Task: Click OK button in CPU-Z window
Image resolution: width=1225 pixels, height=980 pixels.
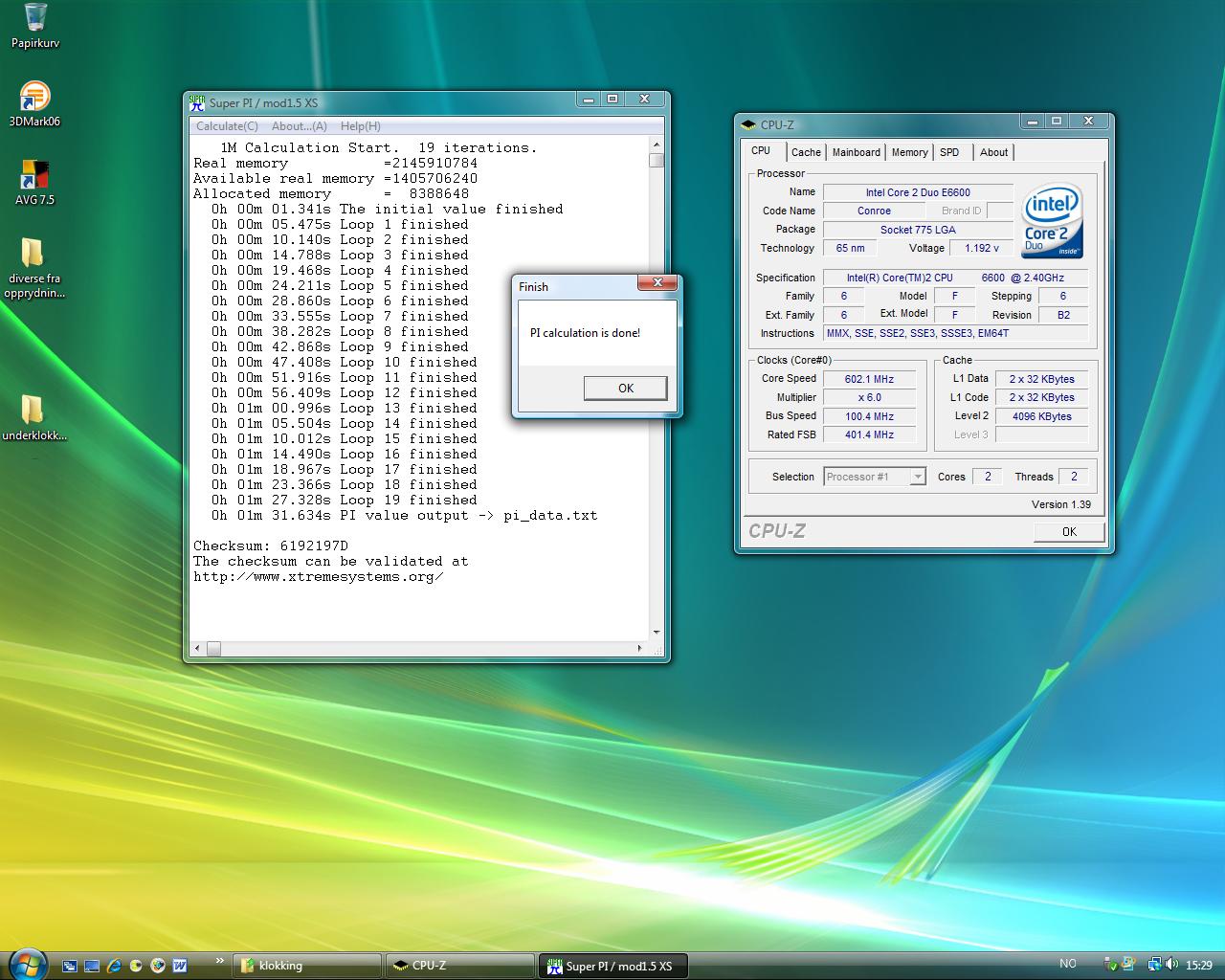Action: coord(1069,532)
